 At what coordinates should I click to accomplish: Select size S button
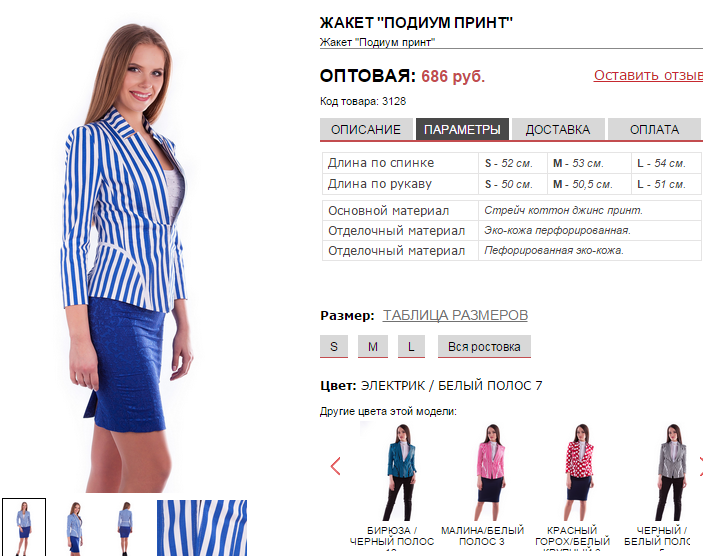coord(334,347)
